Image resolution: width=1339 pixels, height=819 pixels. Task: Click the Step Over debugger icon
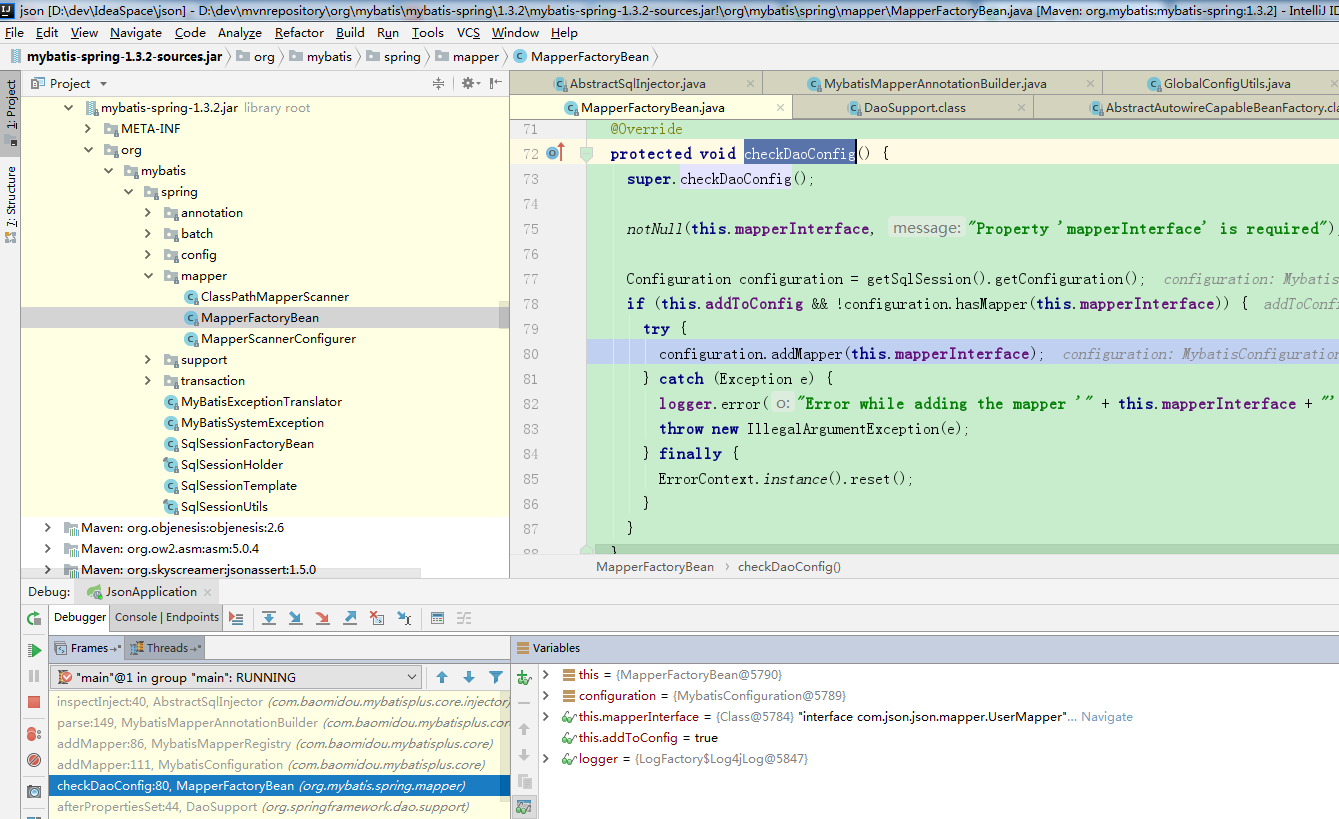pos(269,618)
